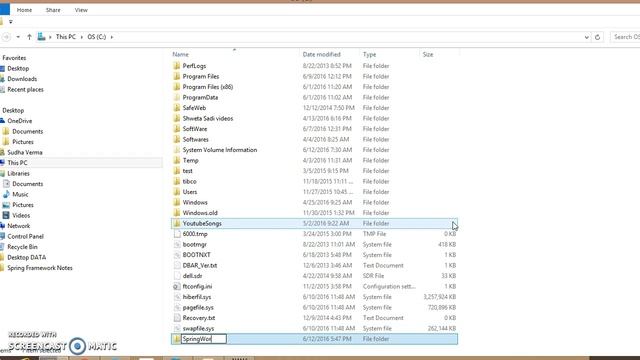Open the Share ribbon tab
The width and height of the screenshot is (640, 360).
[53, 10]
